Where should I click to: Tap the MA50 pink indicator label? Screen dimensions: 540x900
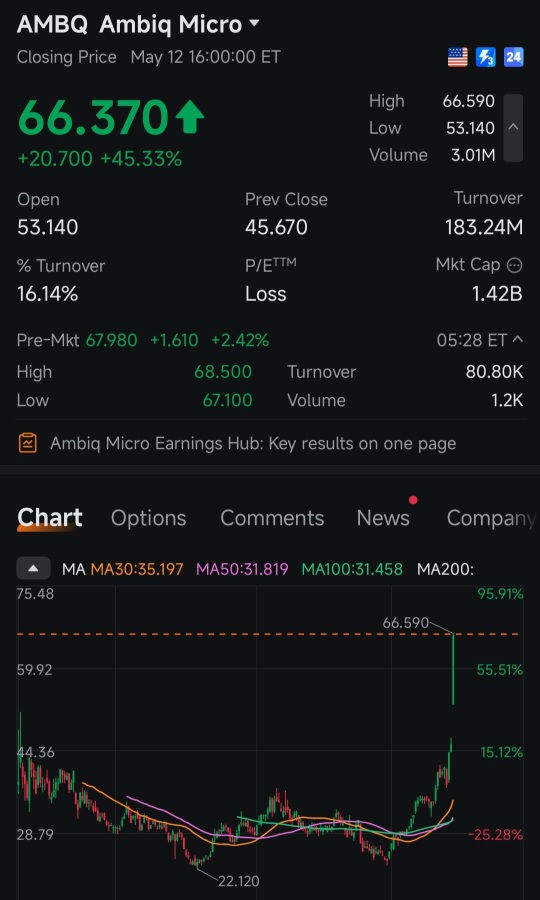[x=242, y=569]
